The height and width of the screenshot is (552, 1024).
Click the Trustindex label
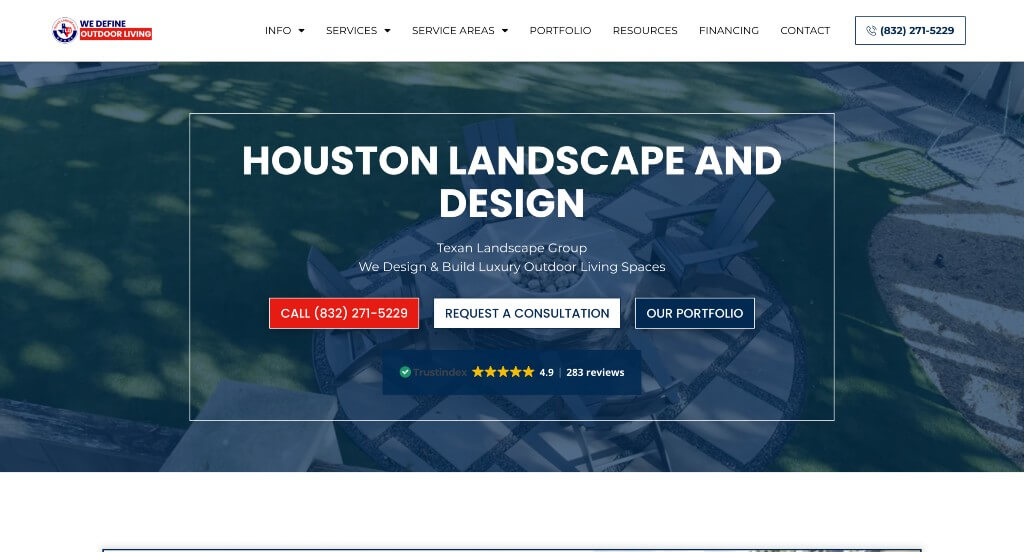440,372
